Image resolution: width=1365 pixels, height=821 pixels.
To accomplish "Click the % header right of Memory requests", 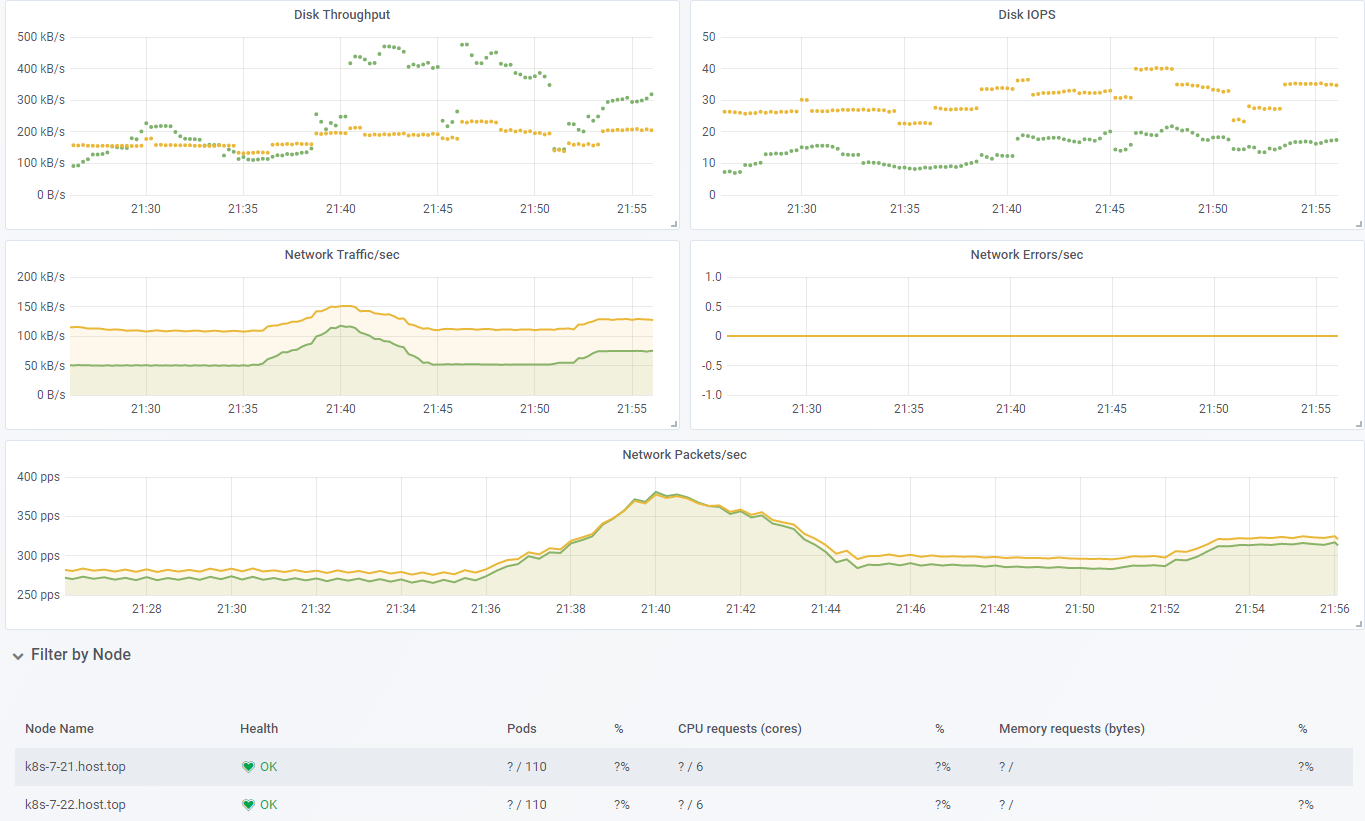I will 1303,729.
